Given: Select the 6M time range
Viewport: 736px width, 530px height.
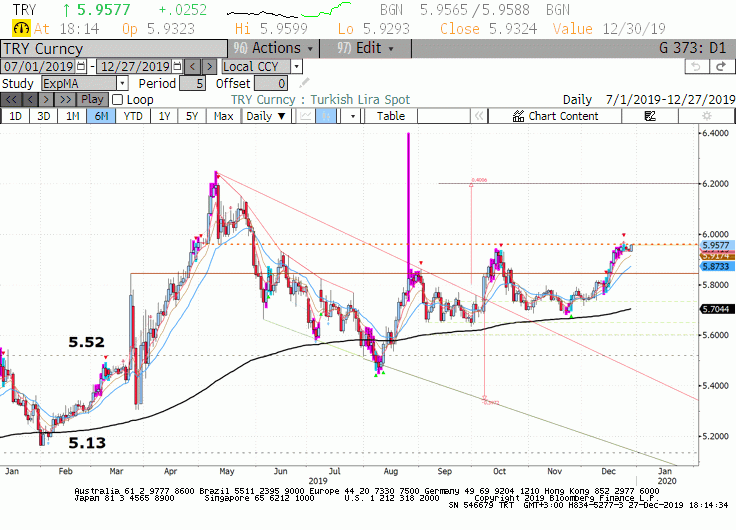Looking at the screenshot, I should pos(101,116).
